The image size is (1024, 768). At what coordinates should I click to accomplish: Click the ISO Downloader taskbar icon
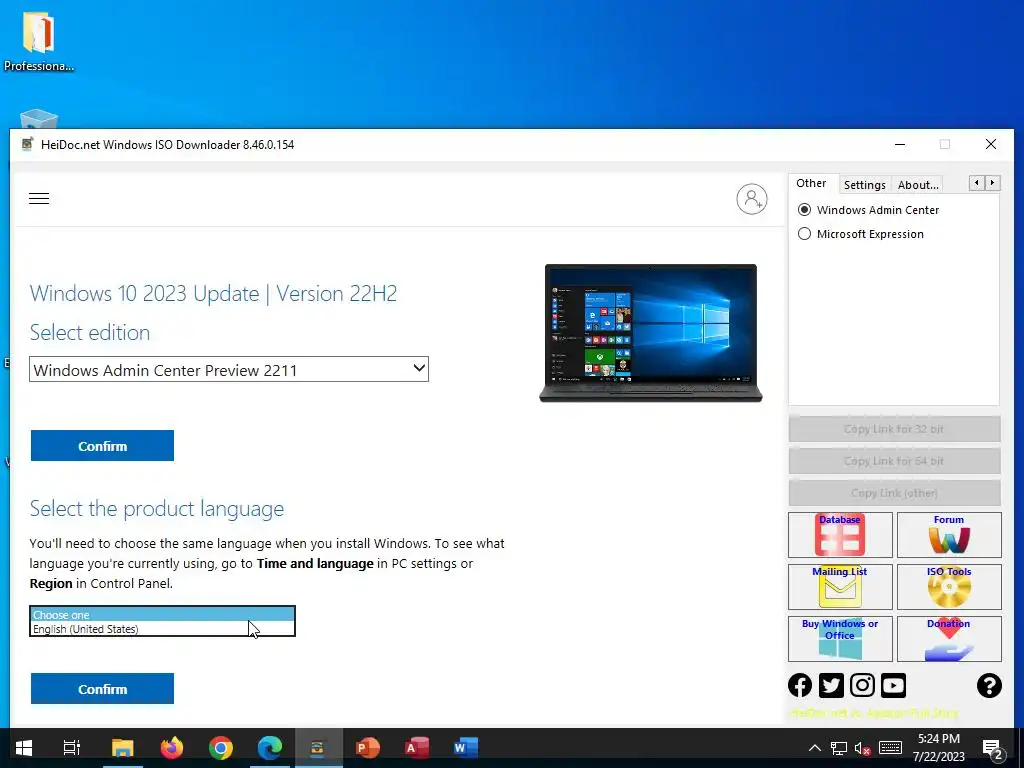point(319,748)
